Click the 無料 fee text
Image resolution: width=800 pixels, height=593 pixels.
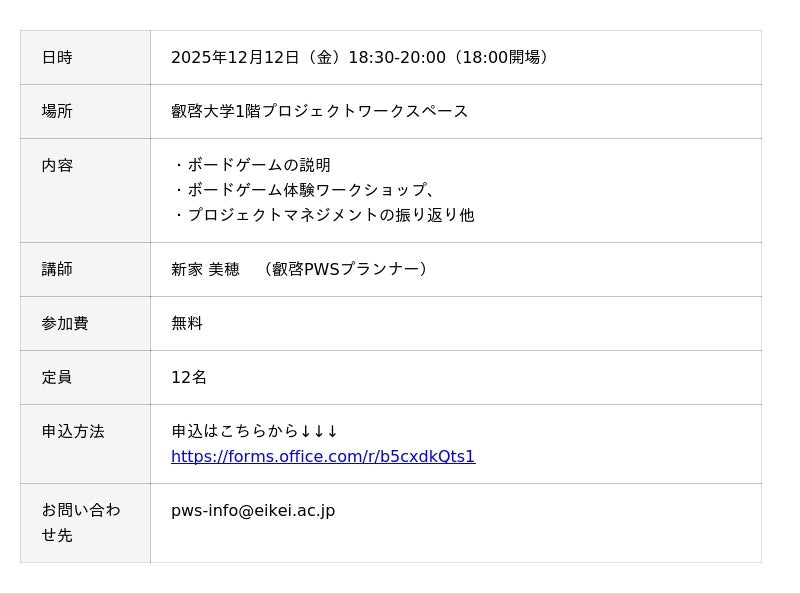pos(187,324)
